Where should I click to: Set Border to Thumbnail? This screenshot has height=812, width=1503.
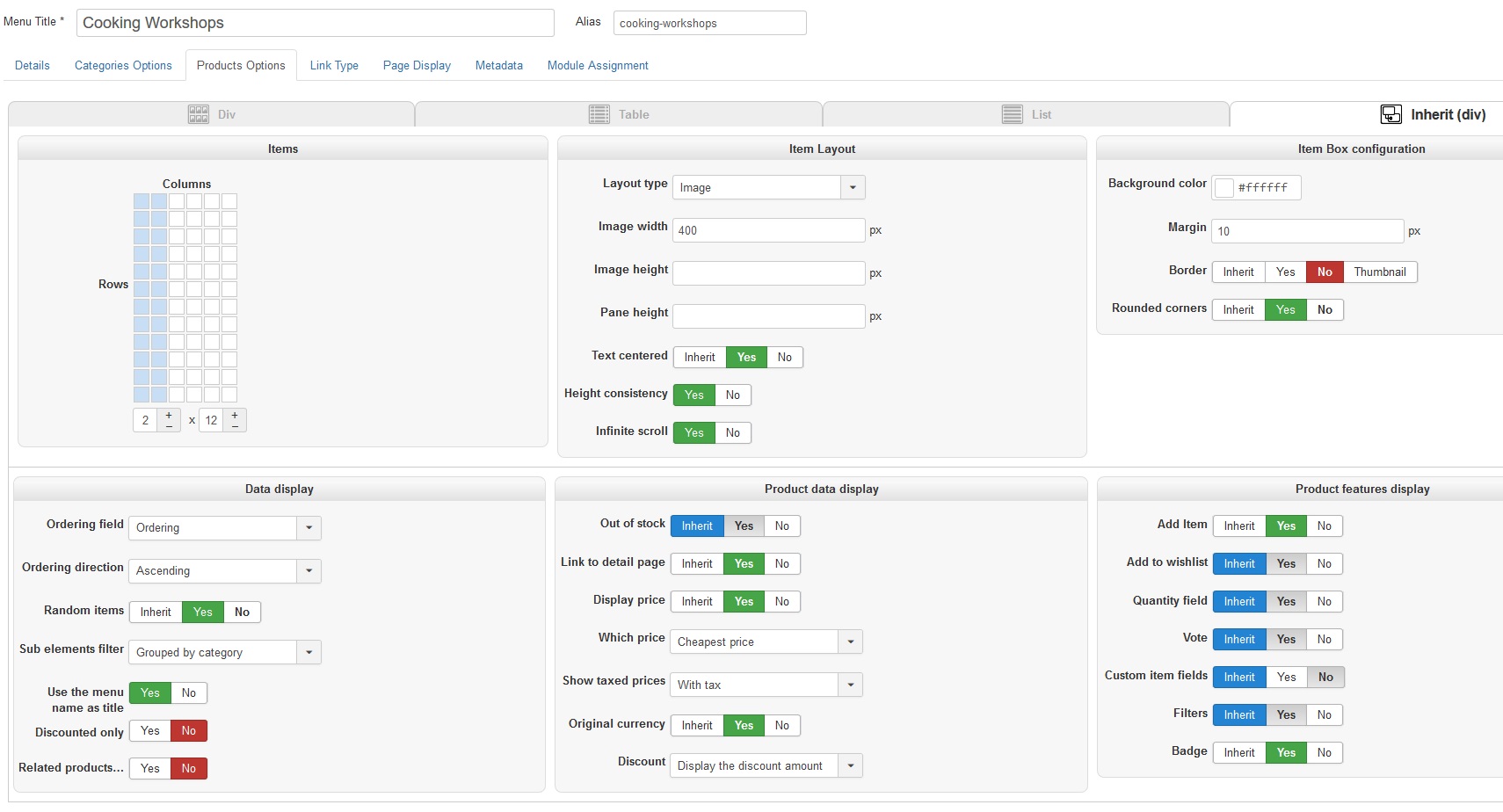click(1380, 272)
